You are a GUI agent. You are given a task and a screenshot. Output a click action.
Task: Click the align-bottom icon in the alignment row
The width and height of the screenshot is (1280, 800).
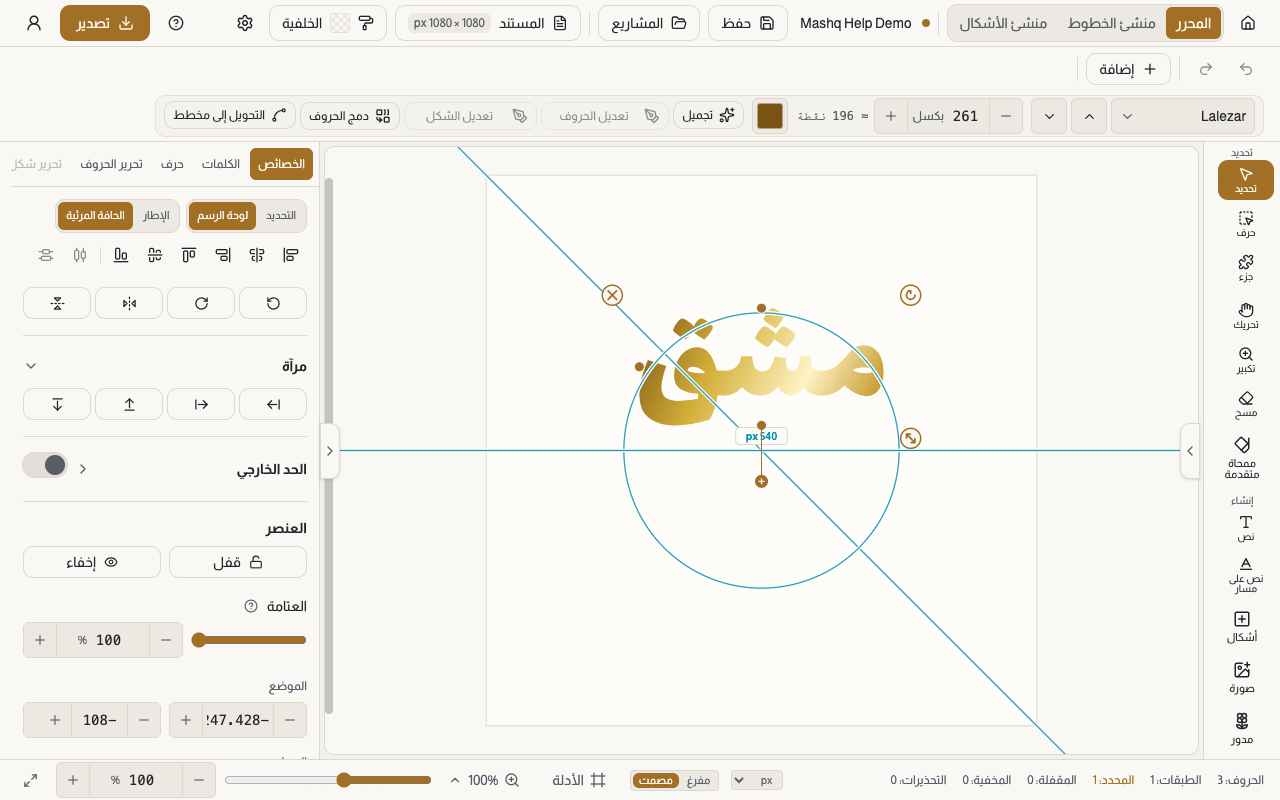[x=121, y=255]
